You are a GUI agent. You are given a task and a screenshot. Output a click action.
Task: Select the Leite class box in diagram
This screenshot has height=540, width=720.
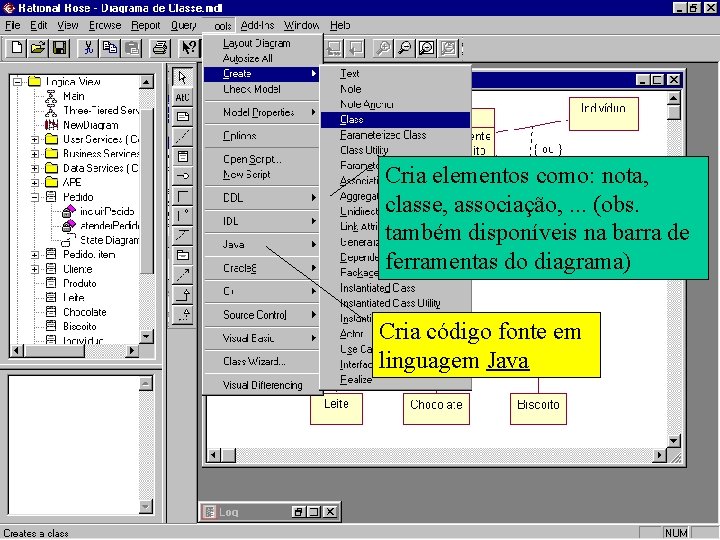pos(336,409)
